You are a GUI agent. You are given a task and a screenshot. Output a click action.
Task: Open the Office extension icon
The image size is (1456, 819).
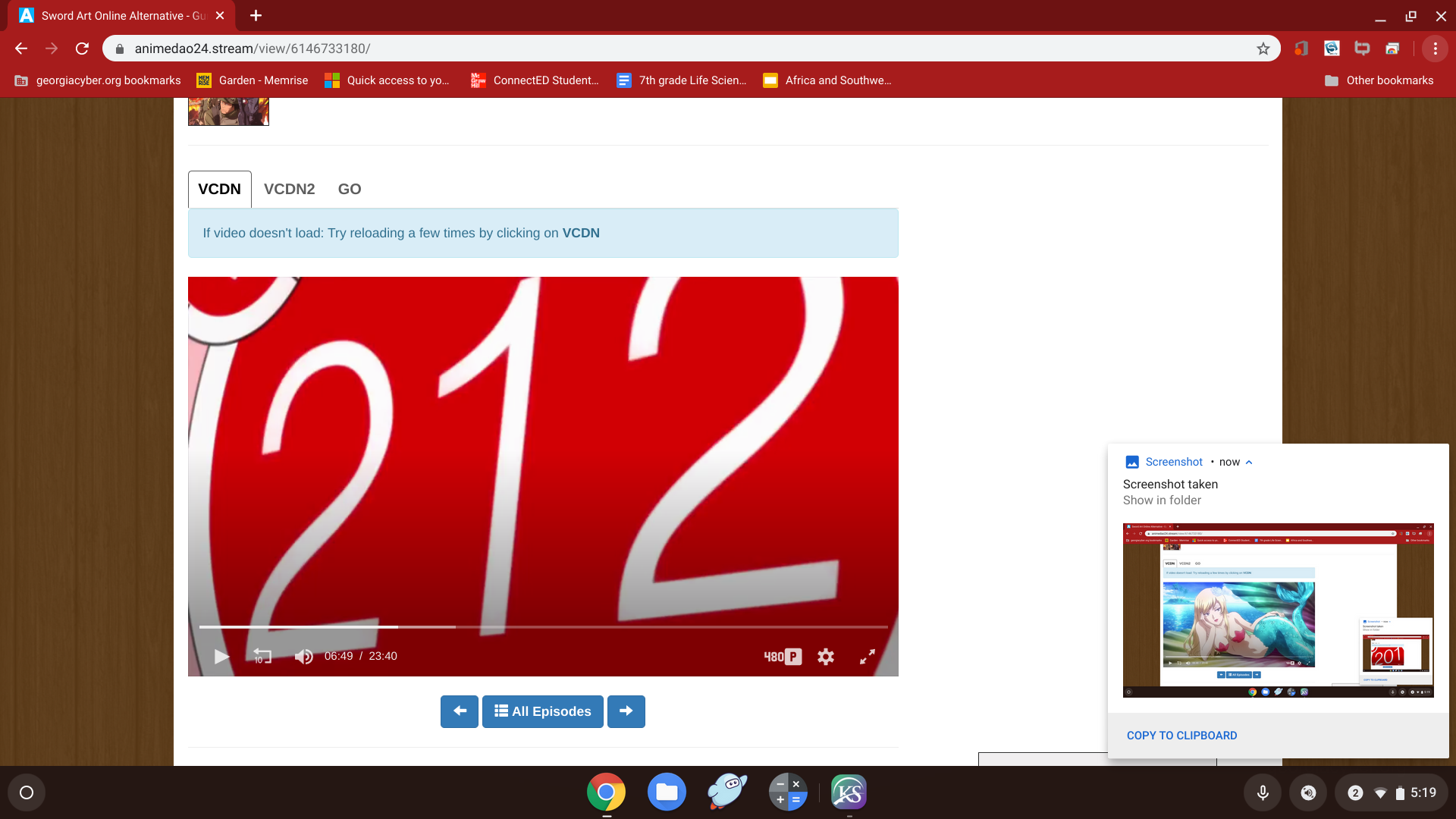point(1301,49)
